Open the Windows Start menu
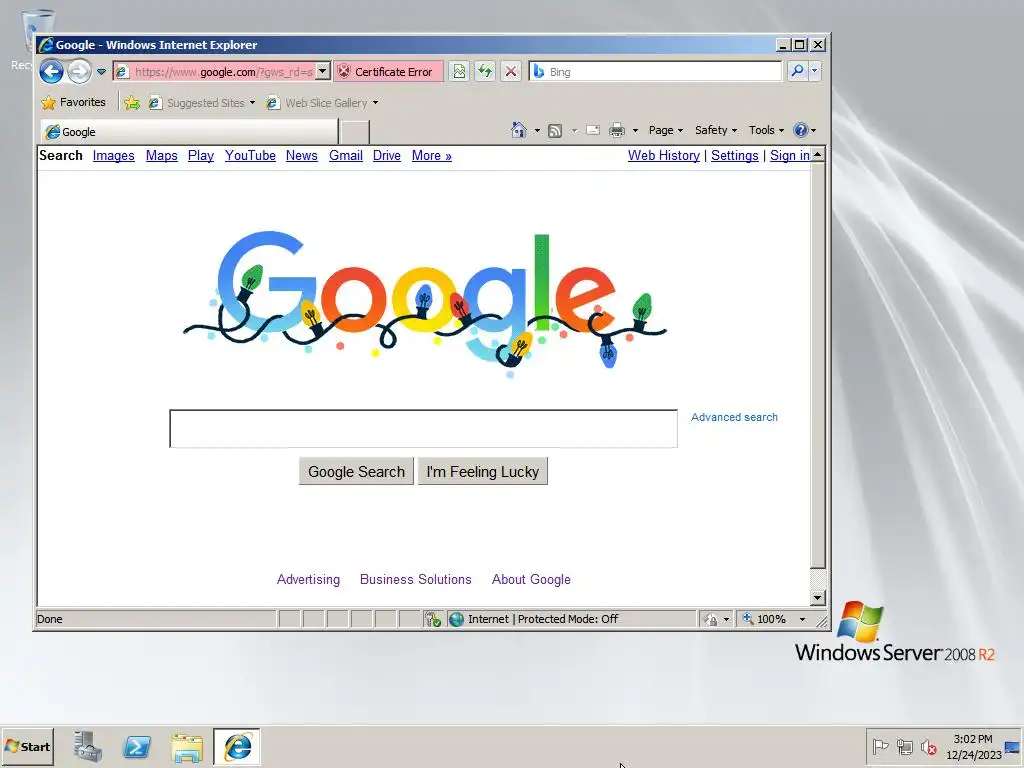This screenshot has height=768, width=1024. [27, 746]
